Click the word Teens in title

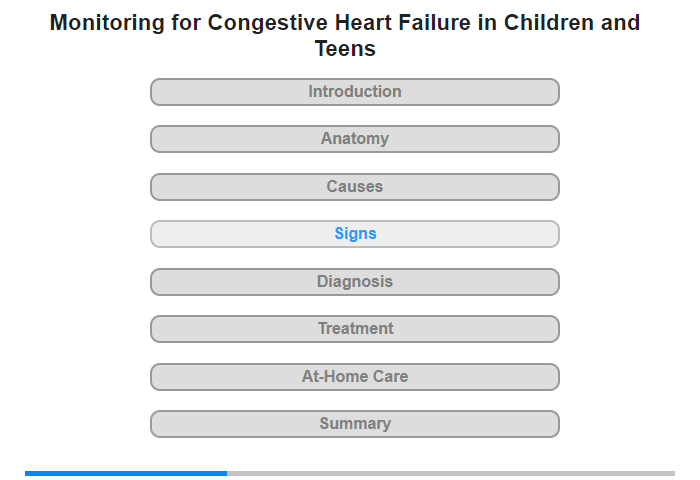coord(345,48)
